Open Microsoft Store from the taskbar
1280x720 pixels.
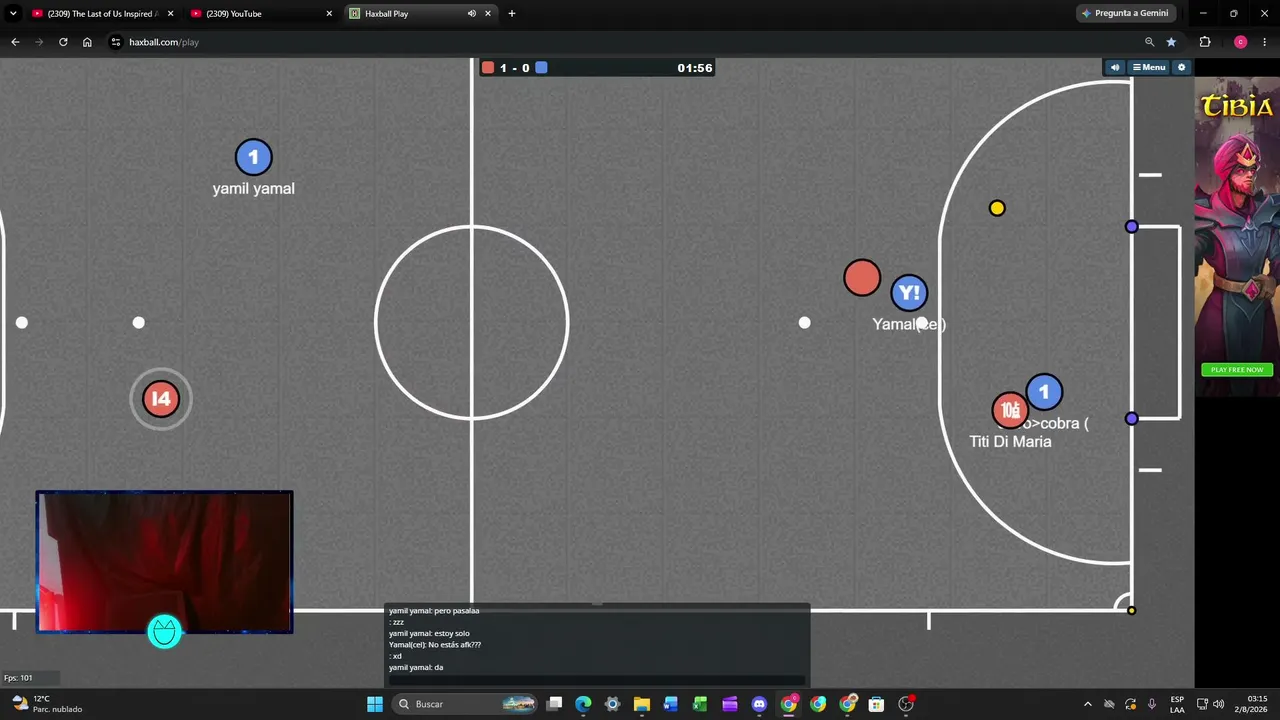pyautogui.click(x=876, y=704)
